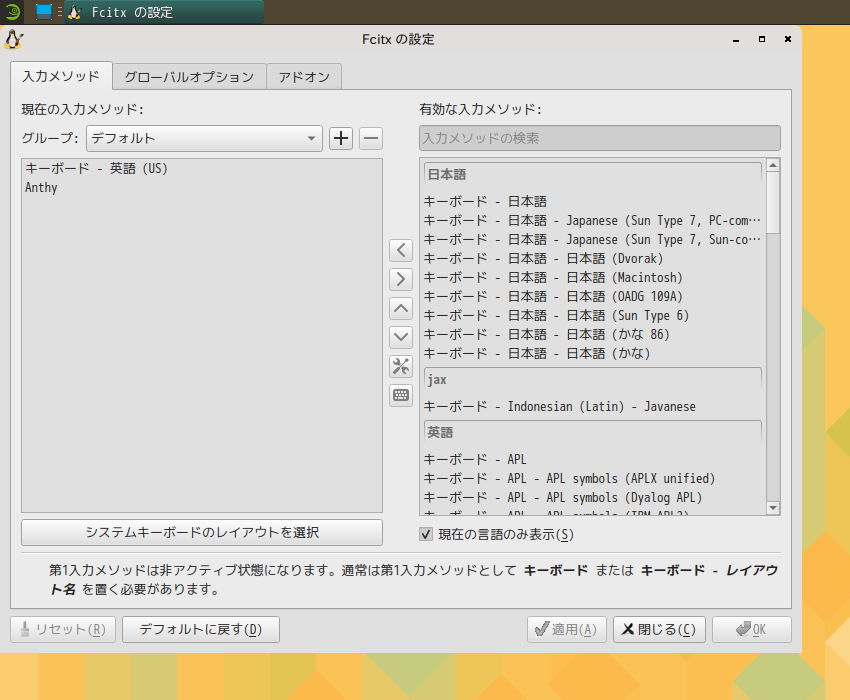Remove input method with right arrow button
The width and height of the screenshot is (850, 700).
[401, 279]
